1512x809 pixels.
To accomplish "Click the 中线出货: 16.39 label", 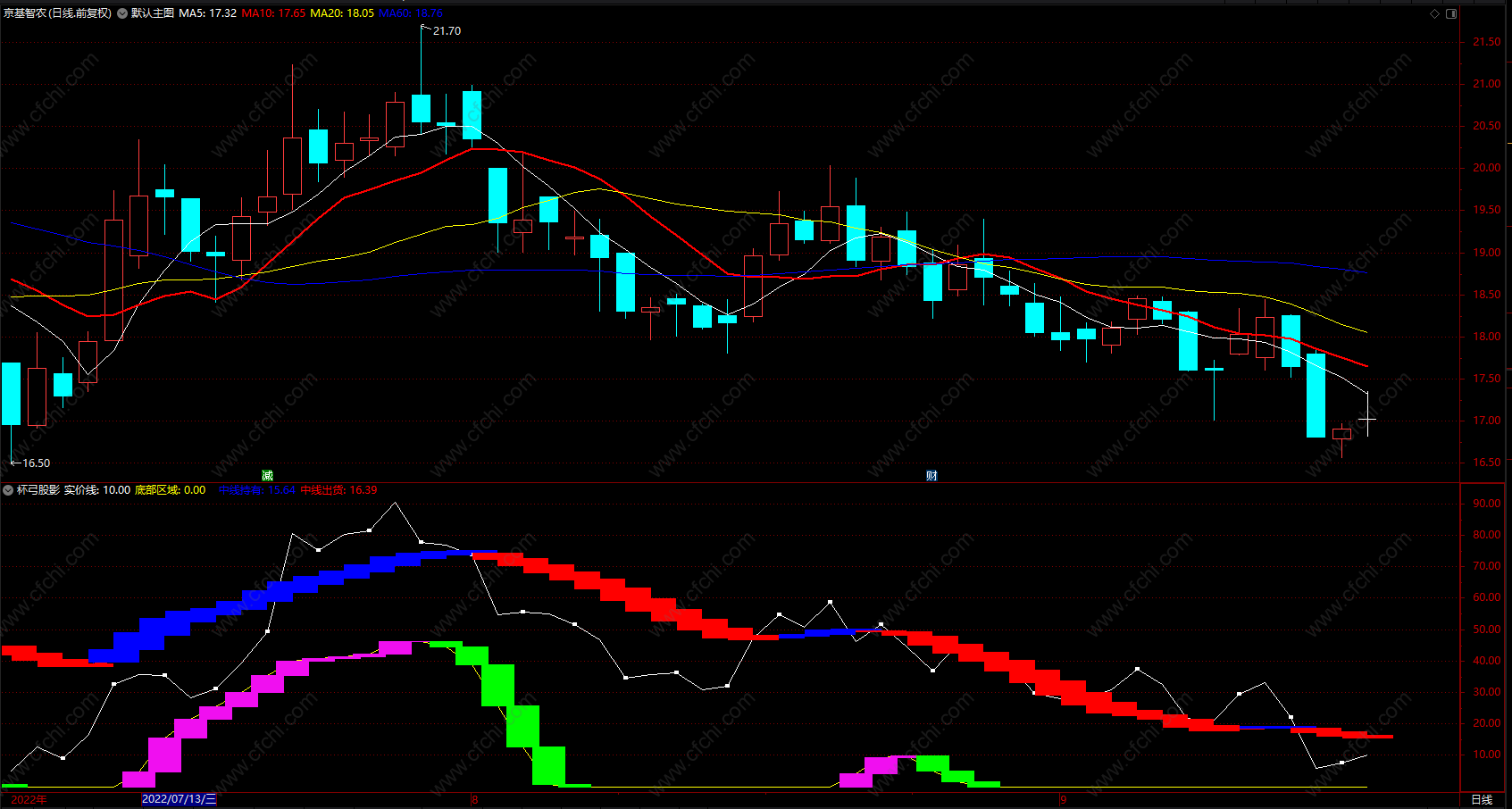I will pyautogui.click(x=338, y=490).
